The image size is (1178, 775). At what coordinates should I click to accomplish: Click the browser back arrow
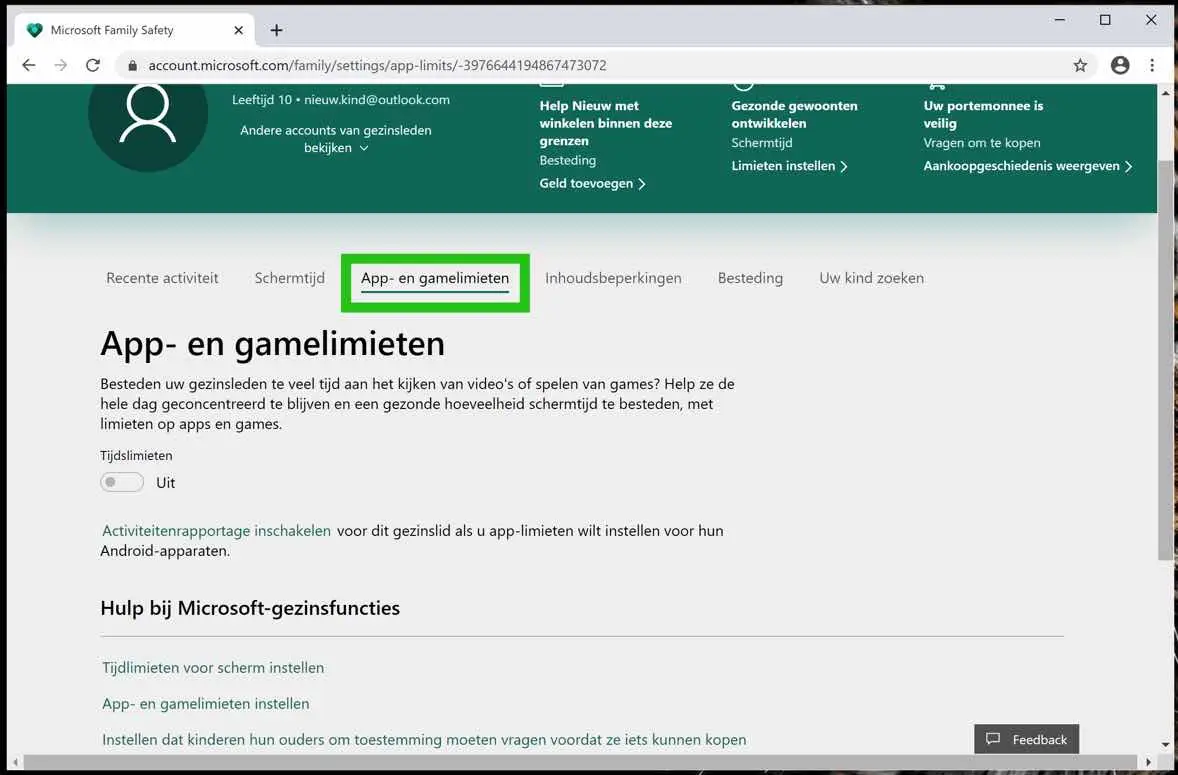29,65
